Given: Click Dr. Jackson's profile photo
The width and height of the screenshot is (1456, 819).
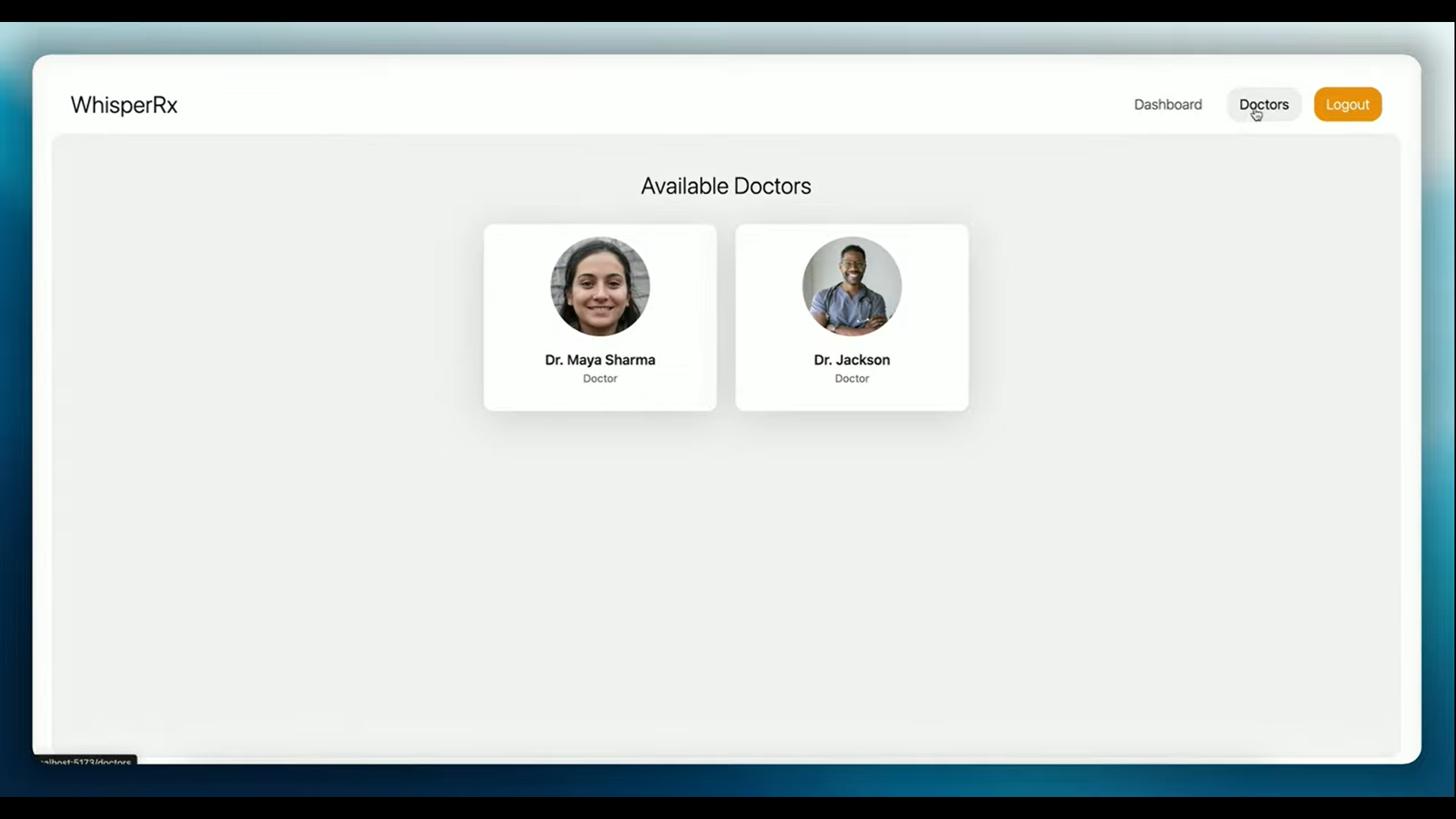Looking at the screenshot, I should (x=852, y=287).
